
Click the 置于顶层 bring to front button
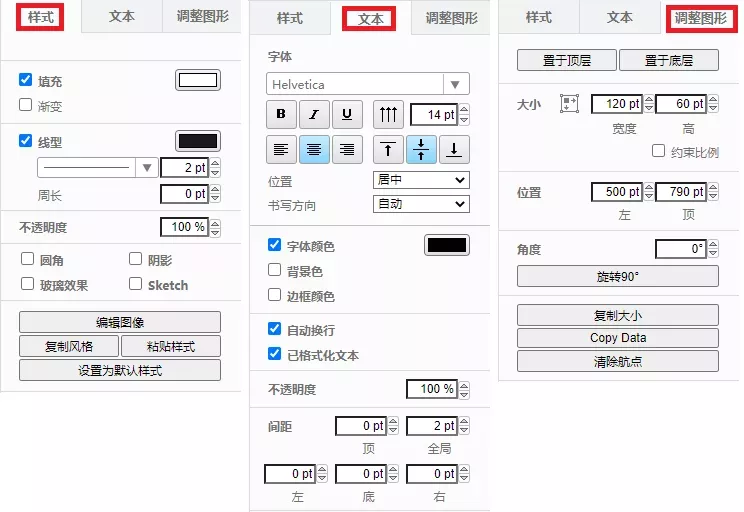[567, 60]
